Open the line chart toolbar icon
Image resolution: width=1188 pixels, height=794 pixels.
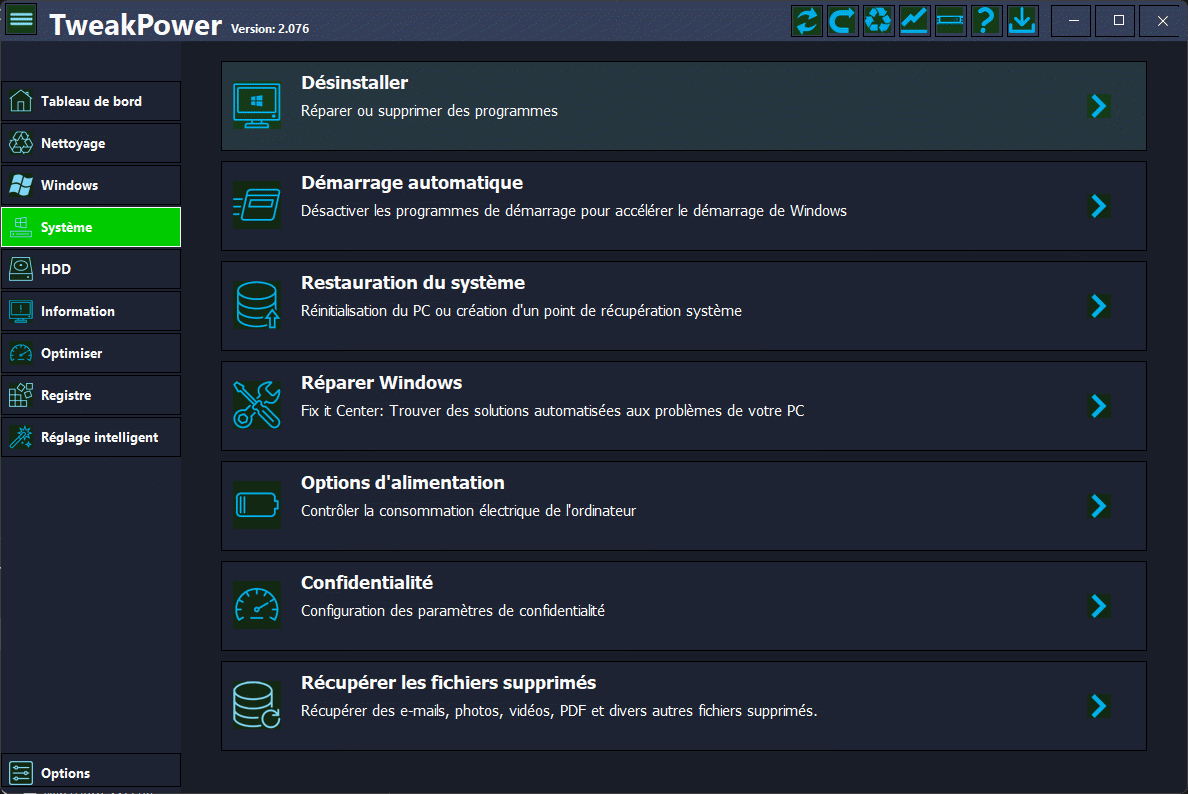click(x=914, y=21)
